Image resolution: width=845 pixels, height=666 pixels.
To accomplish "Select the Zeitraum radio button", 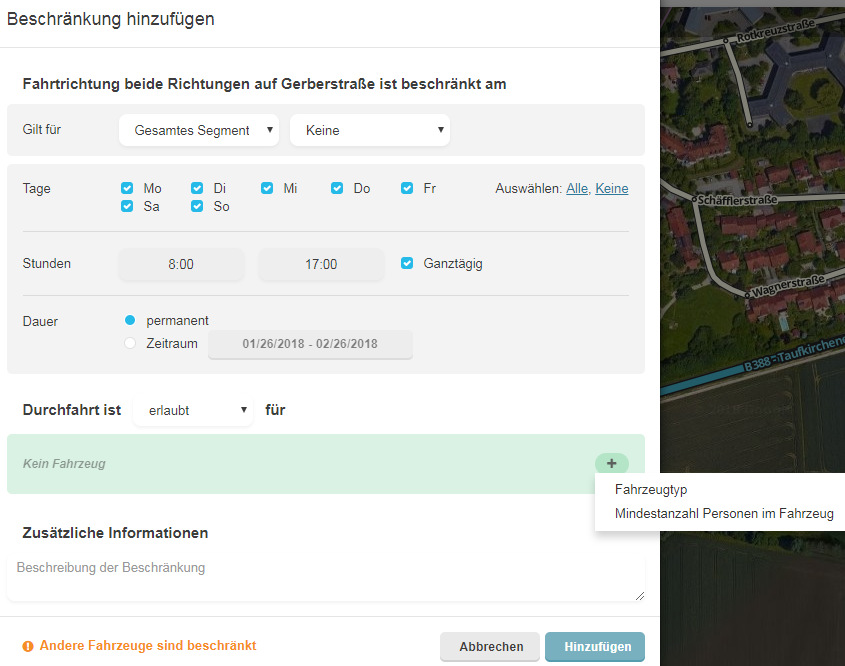I will coord(130,343).
